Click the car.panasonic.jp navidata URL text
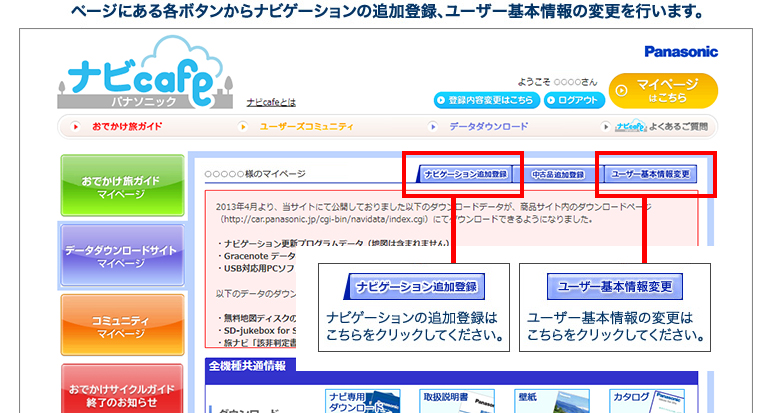770x413 pixels. [325, 220]
